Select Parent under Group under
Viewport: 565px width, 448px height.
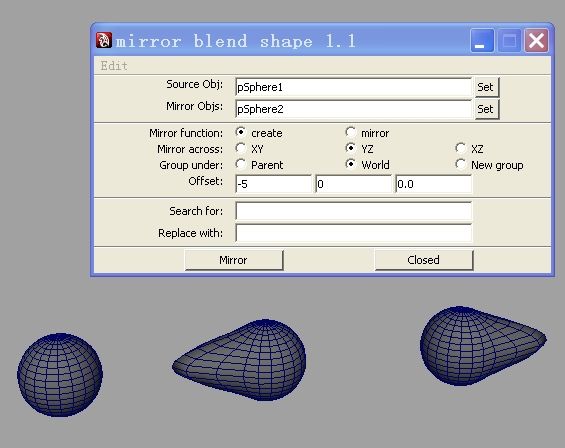(x=241, y=164)
